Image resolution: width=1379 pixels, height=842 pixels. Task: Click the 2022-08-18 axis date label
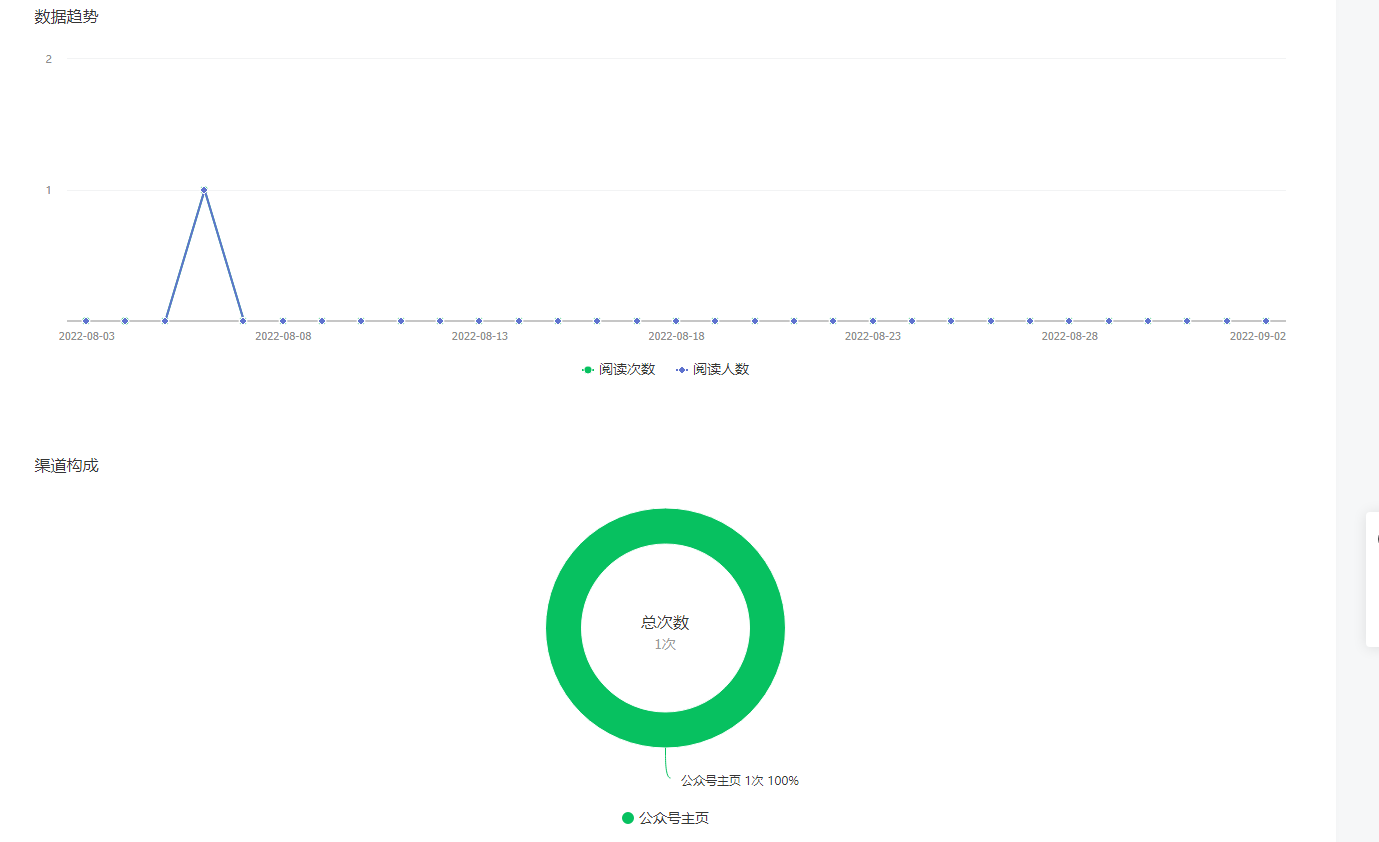[x=676, y=336]
